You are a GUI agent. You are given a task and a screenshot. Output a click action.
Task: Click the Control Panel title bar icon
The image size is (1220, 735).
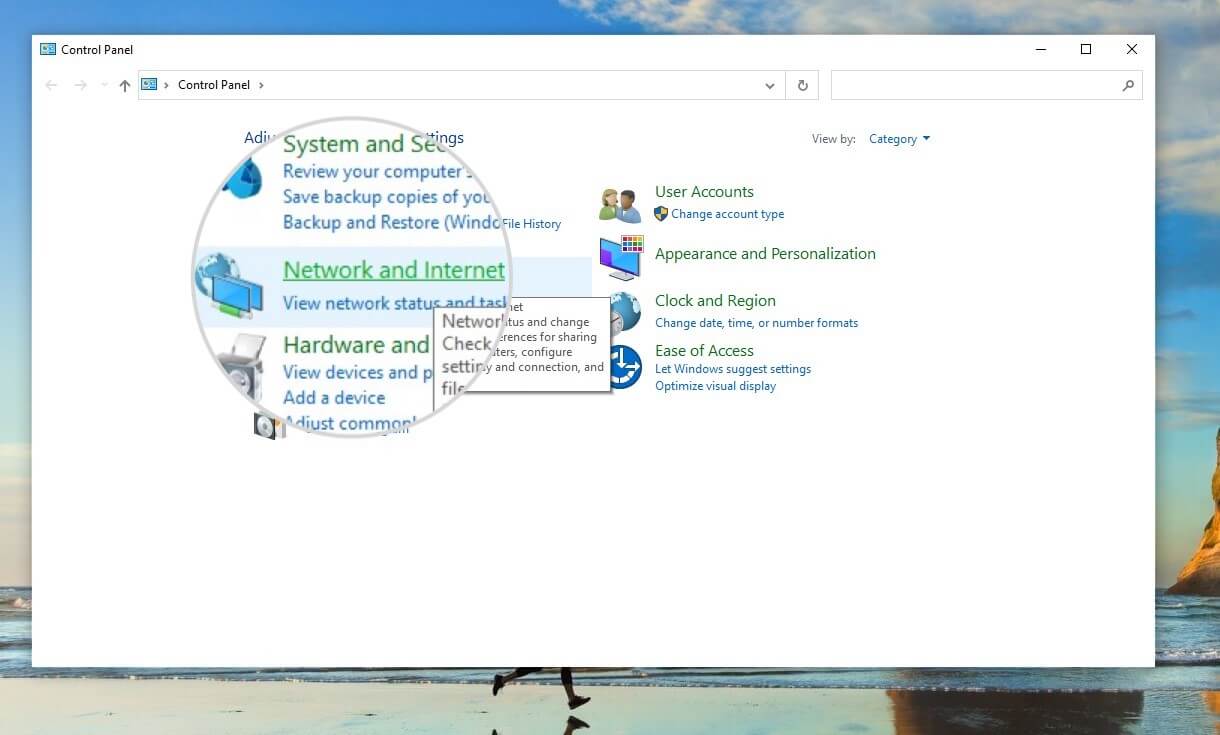(x=48, y=49)
